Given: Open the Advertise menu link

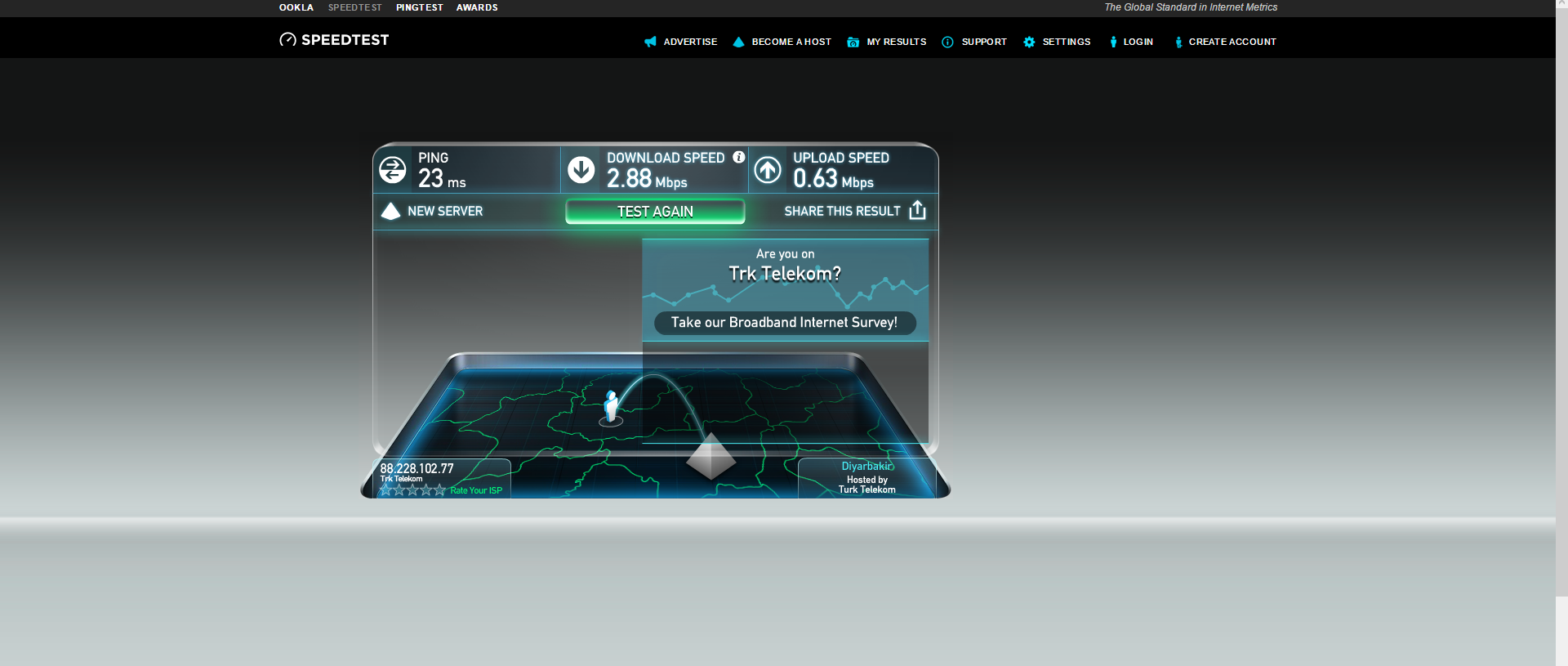Looking at the screenshot, I should (x=690, y=42).
